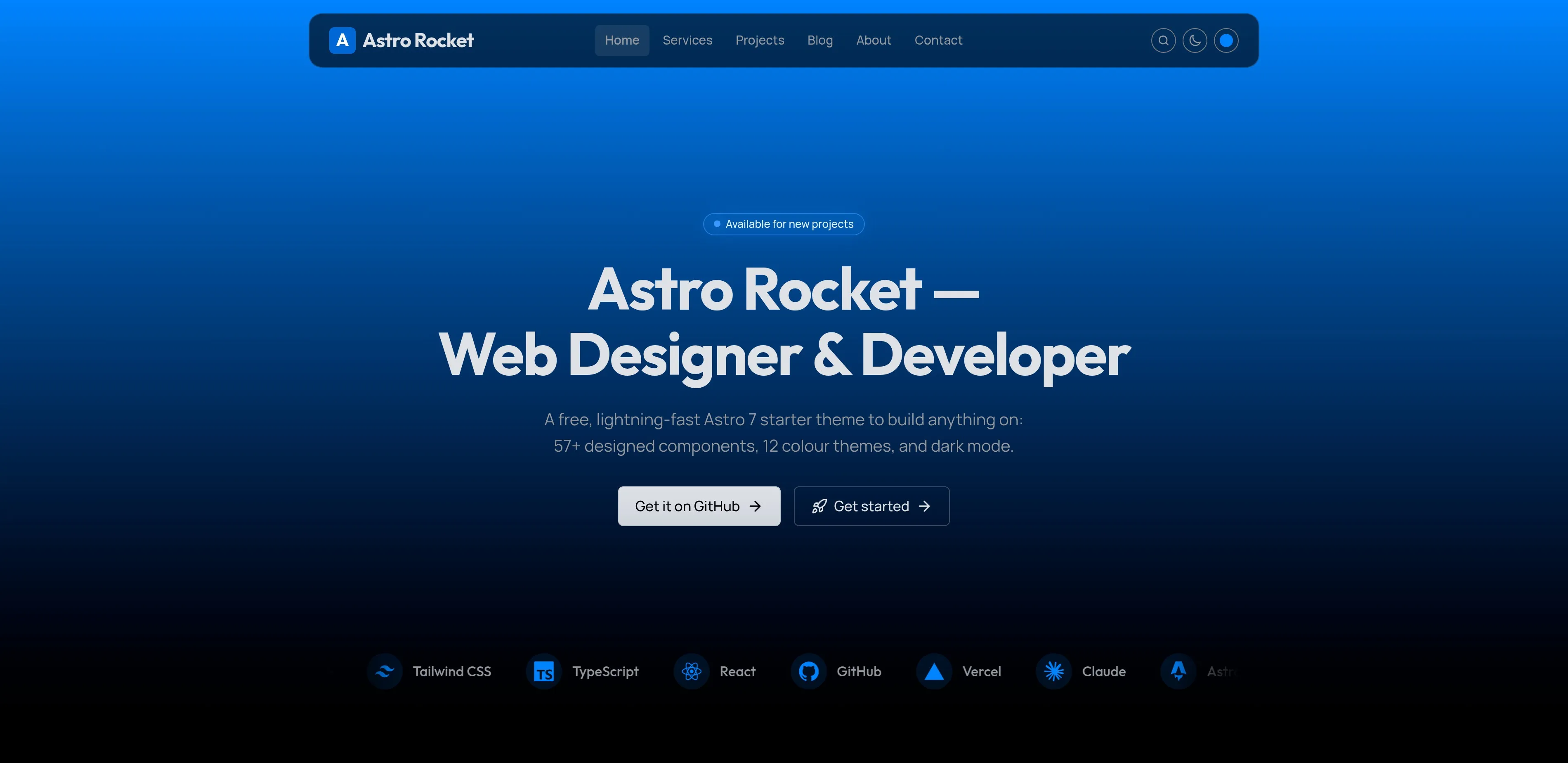Click the React label text
The height and width of the screenshot is (763, 1568).
(x=737, y=671)
